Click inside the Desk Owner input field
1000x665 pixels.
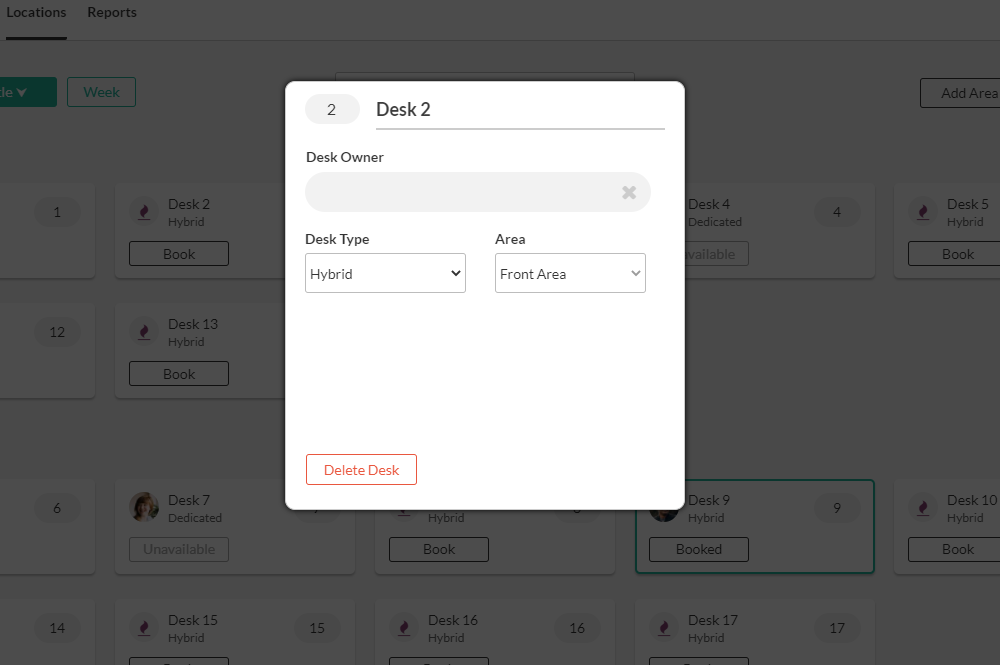tap(477, 192)
